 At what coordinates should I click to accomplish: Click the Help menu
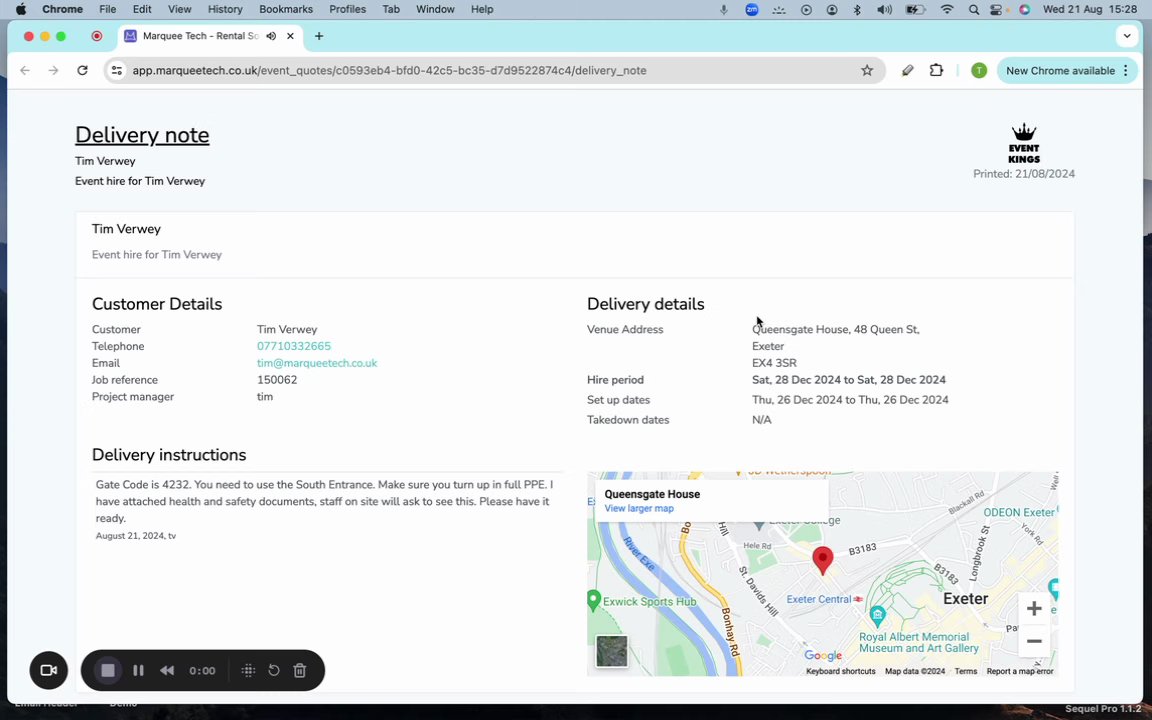(482, 10)
